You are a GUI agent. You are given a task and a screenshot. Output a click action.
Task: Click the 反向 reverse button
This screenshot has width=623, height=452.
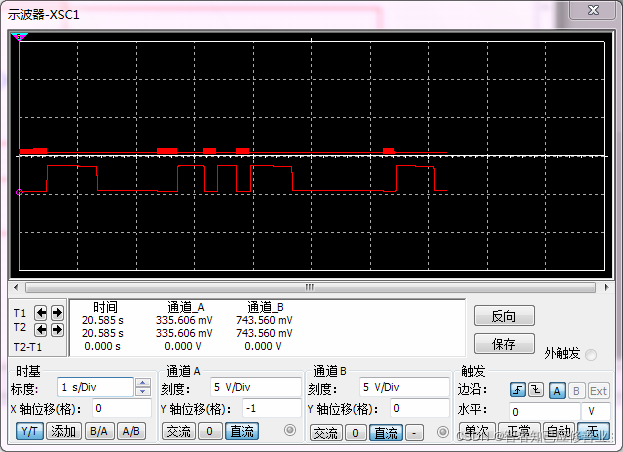tap(504, 316)
